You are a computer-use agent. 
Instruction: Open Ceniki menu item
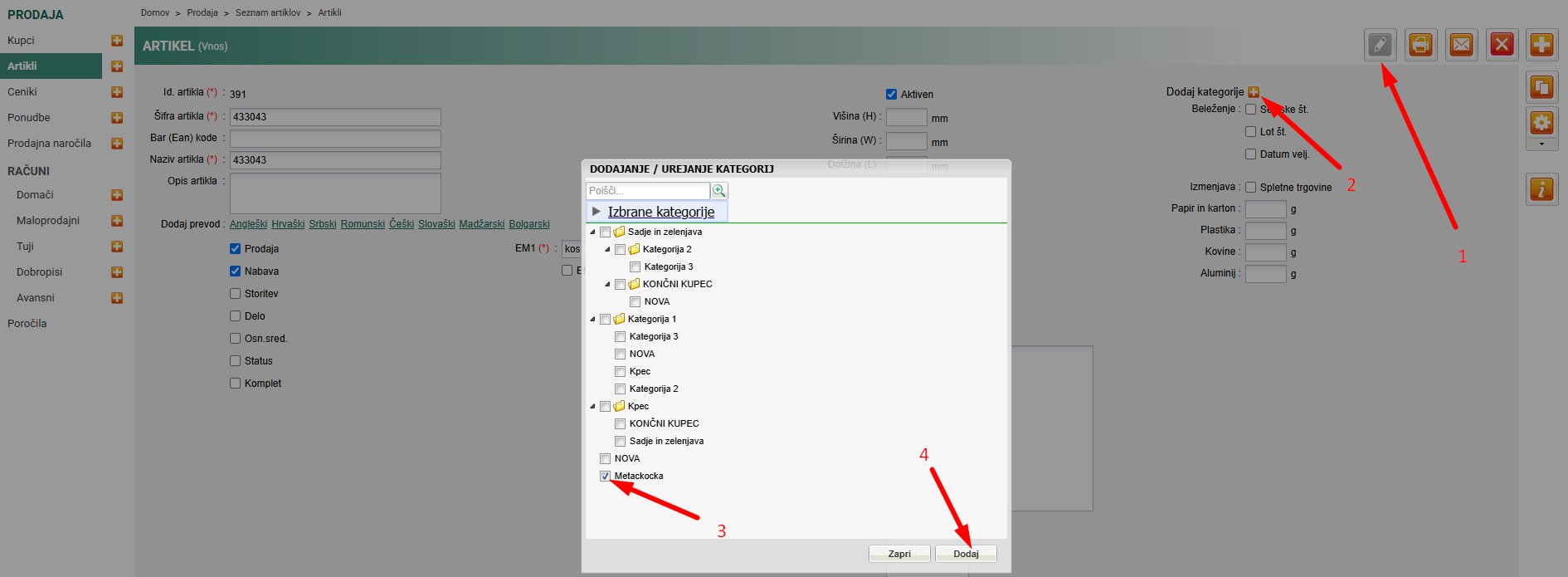pyautogui.click(x=22, y=92)
